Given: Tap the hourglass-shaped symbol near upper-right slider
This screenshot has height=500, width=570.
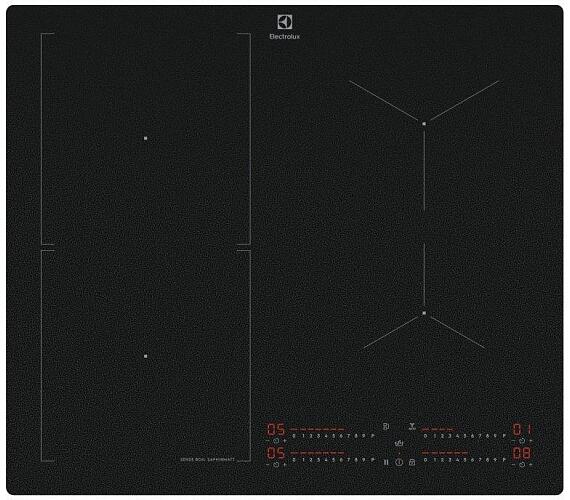Looking at the screenshot, I should pos(412,427).
